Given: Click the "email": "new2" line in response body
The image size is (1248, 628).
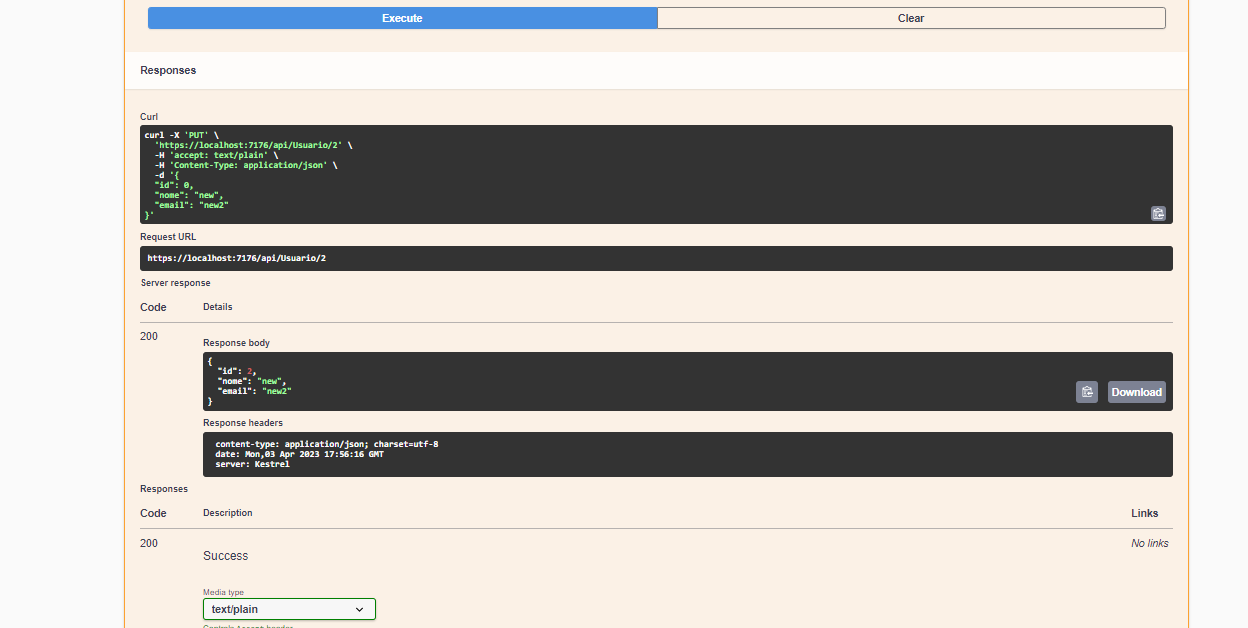Looking at the screenshot, I should 254,391.
